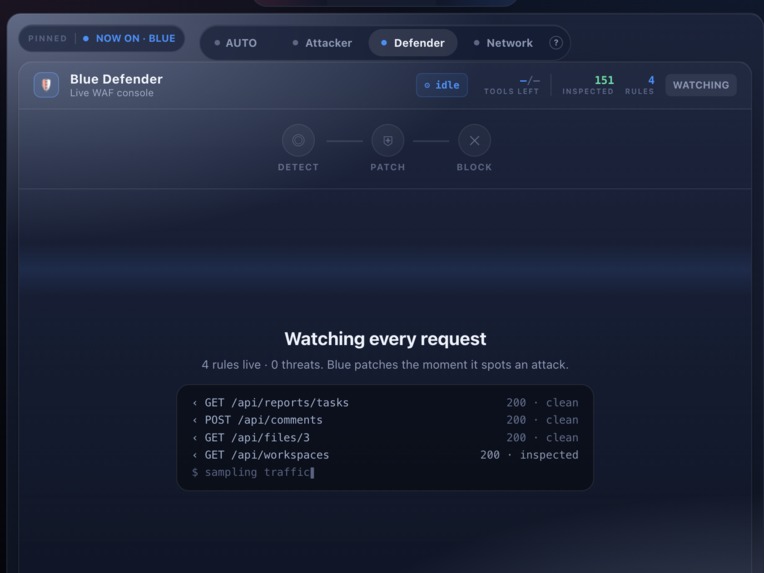Viewport: 764px width, 573px height.
Task: Switch to the Network tab
Action: pyautogui.click(x=503, y=43)
